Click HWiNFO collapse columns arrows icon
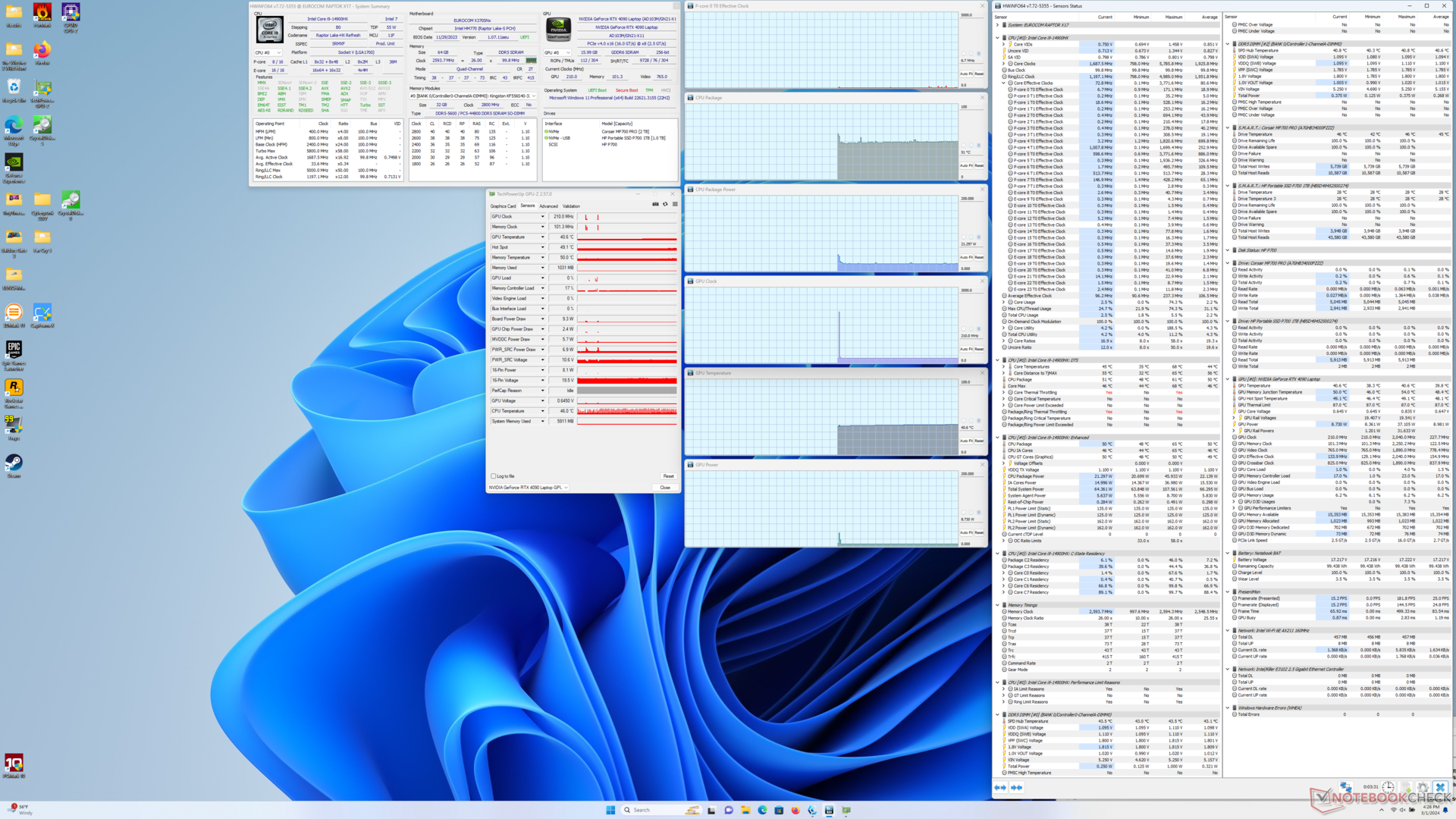Image resolution: width=1456 pixels, height=819 pixels. coord(1017,787)
